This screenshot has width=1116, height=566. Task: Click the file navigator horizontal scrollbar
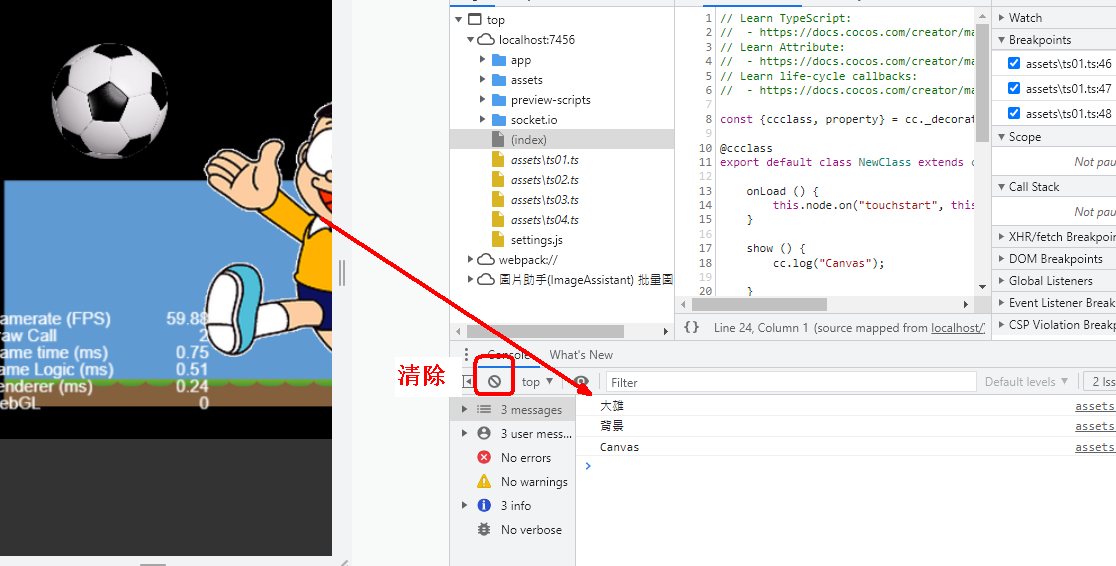click(545, 332)
